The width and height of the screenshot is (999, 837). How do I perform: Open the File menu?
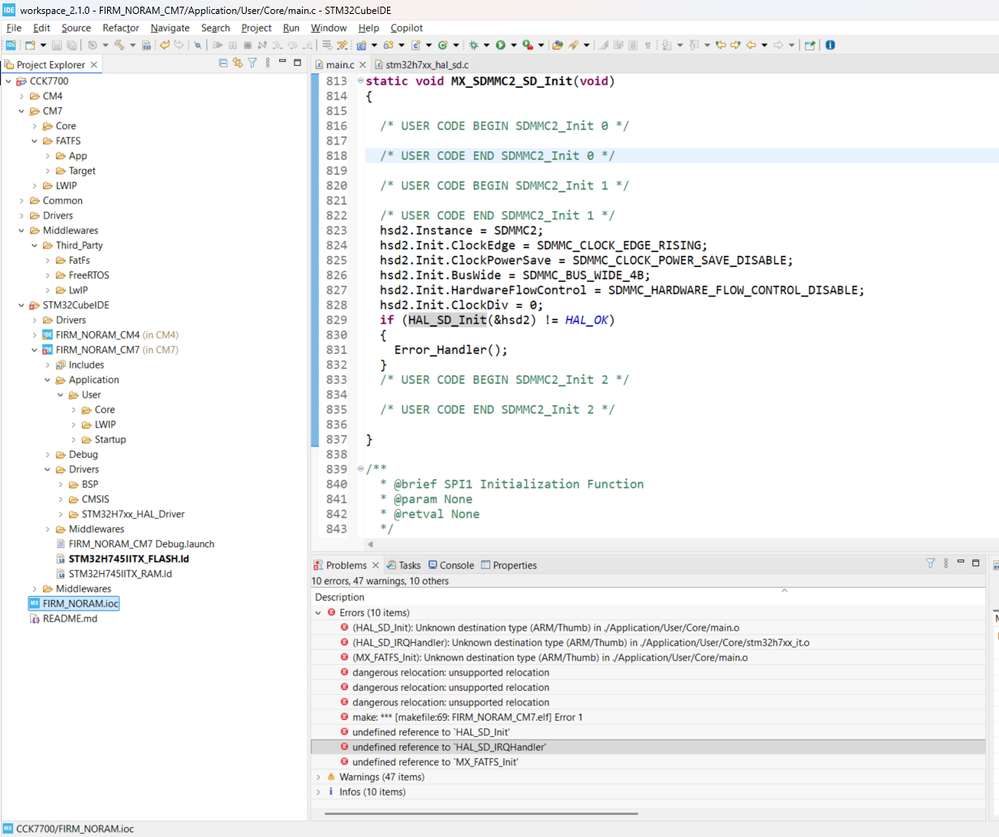click(13, 28)
